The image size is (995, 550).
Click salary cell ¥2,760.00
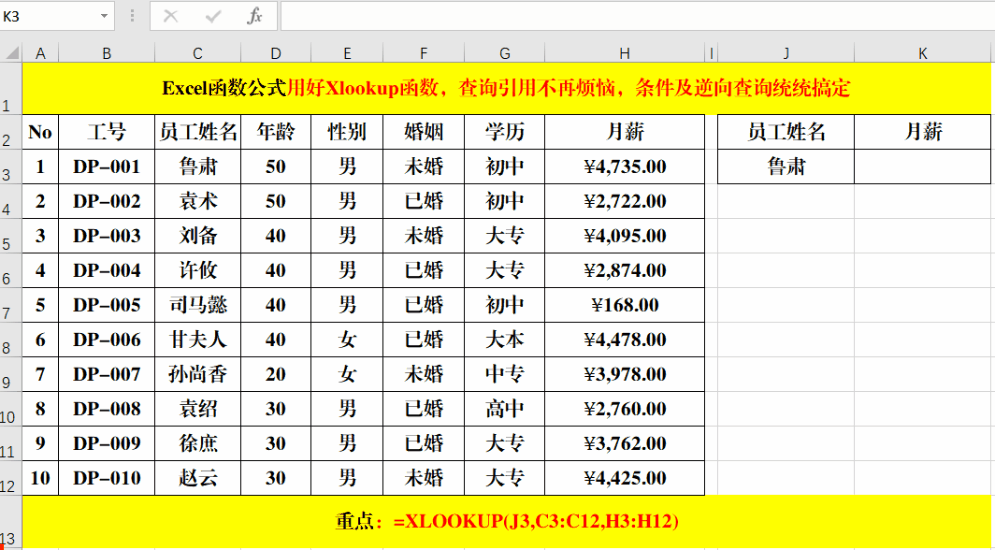pos(625,409)
